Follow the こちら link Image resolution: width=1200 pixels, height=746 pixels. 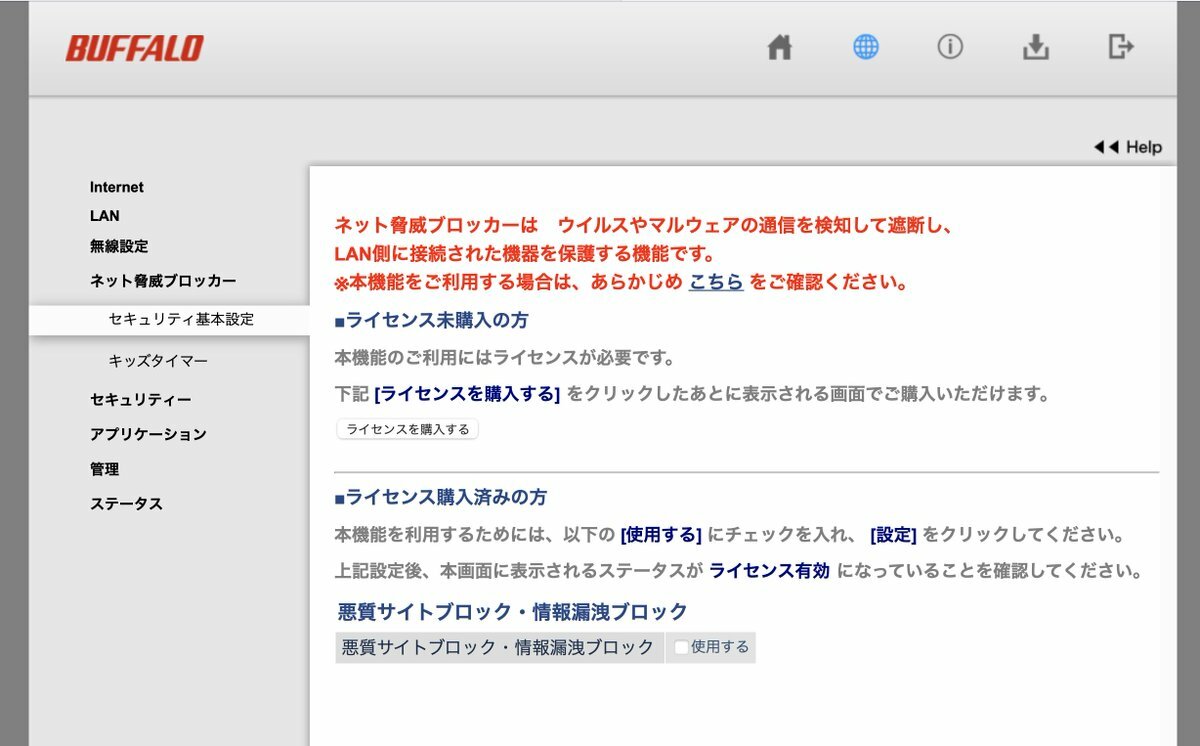(716, 282)
